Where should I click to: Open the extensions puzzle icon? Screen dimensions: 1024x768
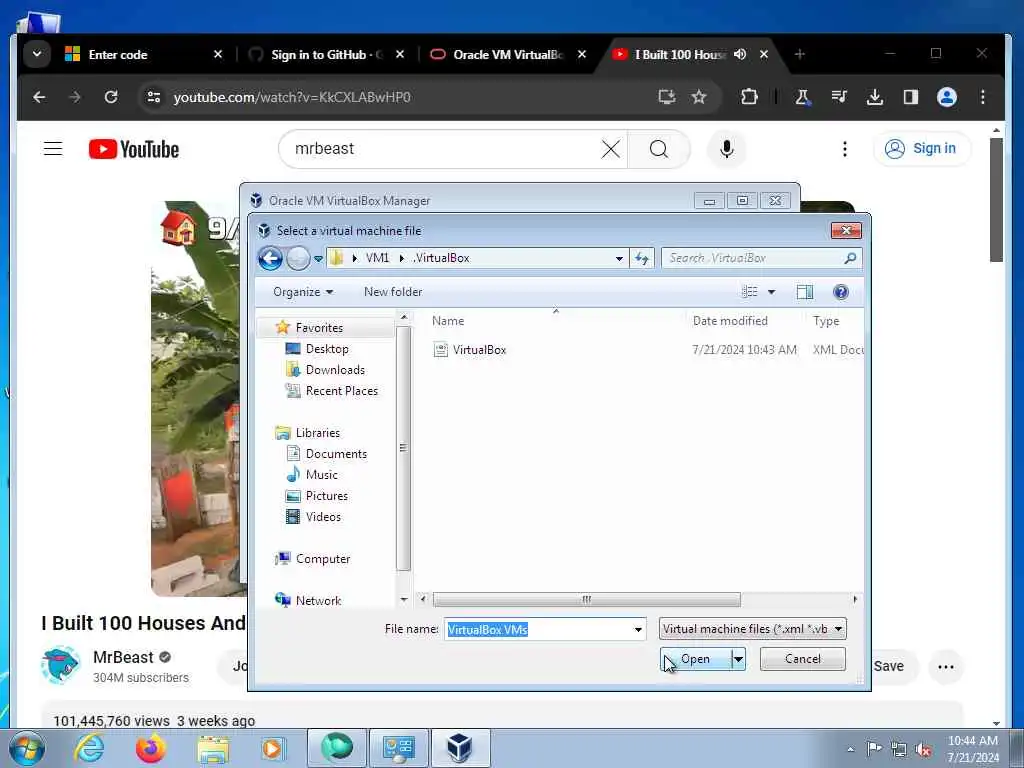(749, 97)
